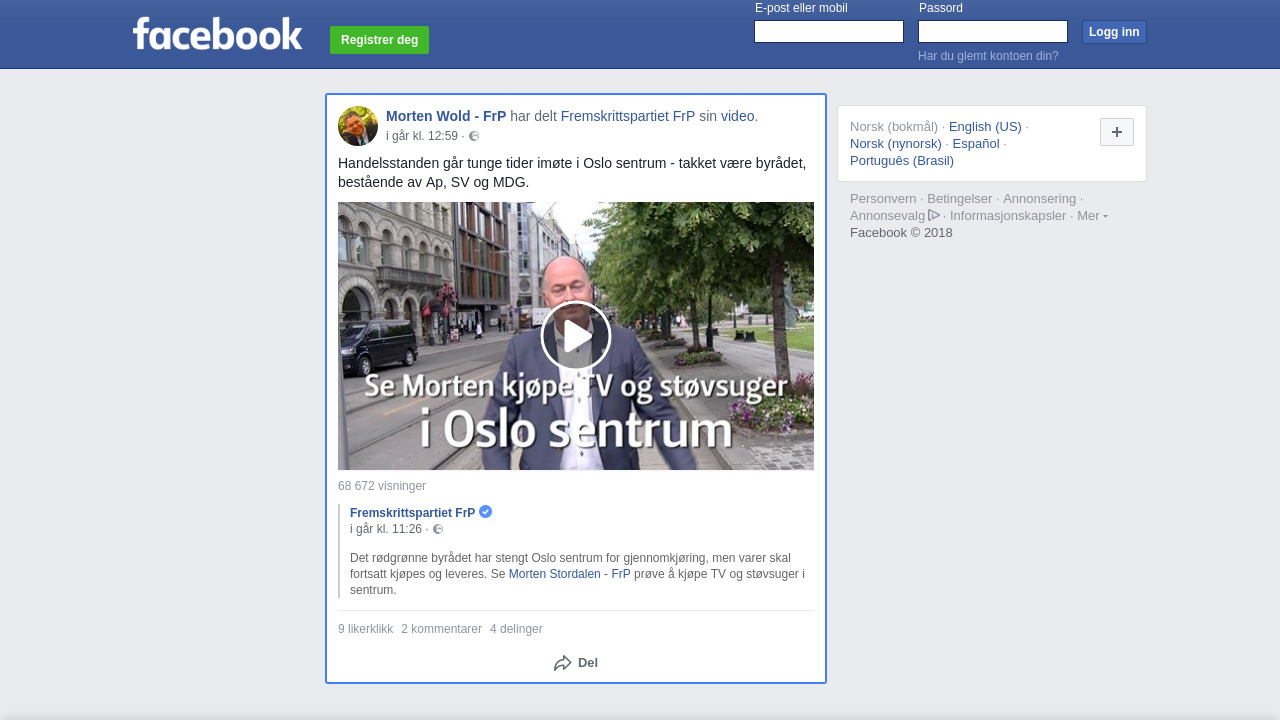Switch language to English (US)
1280x720 pixels.
coord(985,126)
